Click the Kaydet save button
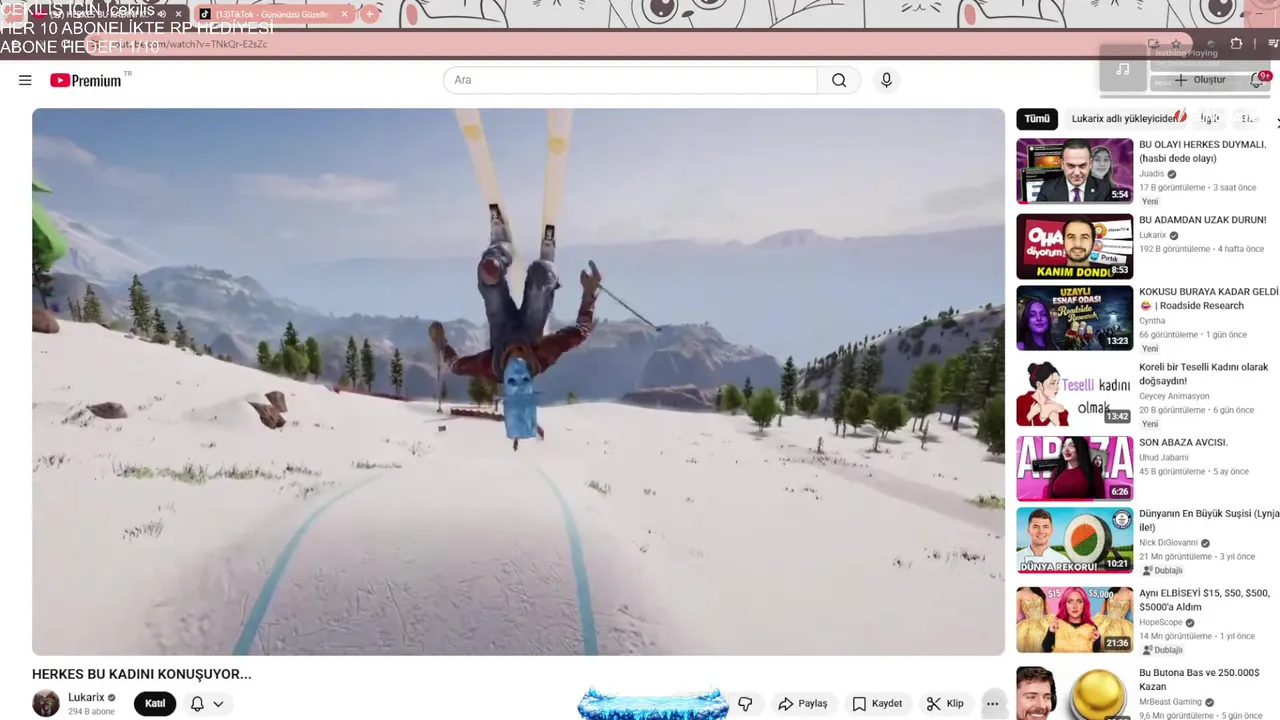The height and width of the screenshot is (720, 1280). click(x=877, y=703)
